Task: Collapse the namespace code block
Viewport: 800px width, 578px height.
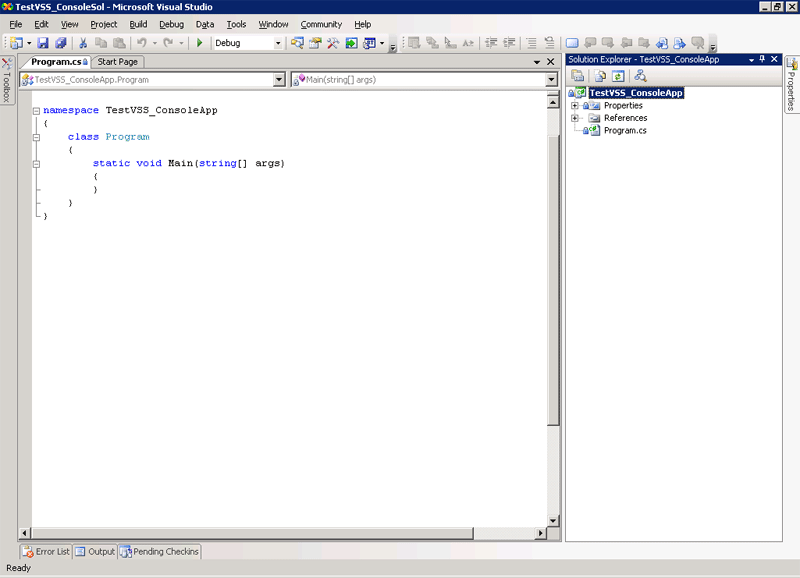Action: click(36, 111)
